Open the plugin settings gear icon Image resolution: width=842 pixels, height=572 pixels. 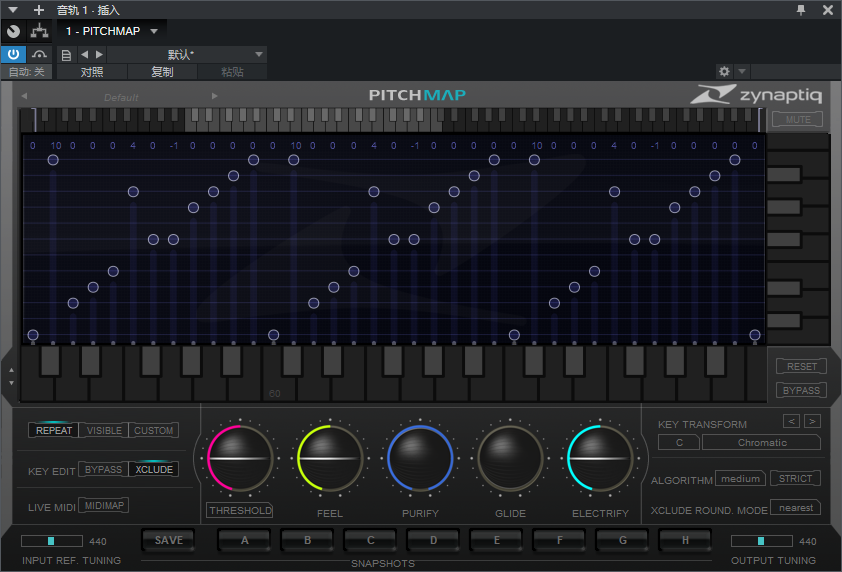pyautogui.click(x=724, y=71)
